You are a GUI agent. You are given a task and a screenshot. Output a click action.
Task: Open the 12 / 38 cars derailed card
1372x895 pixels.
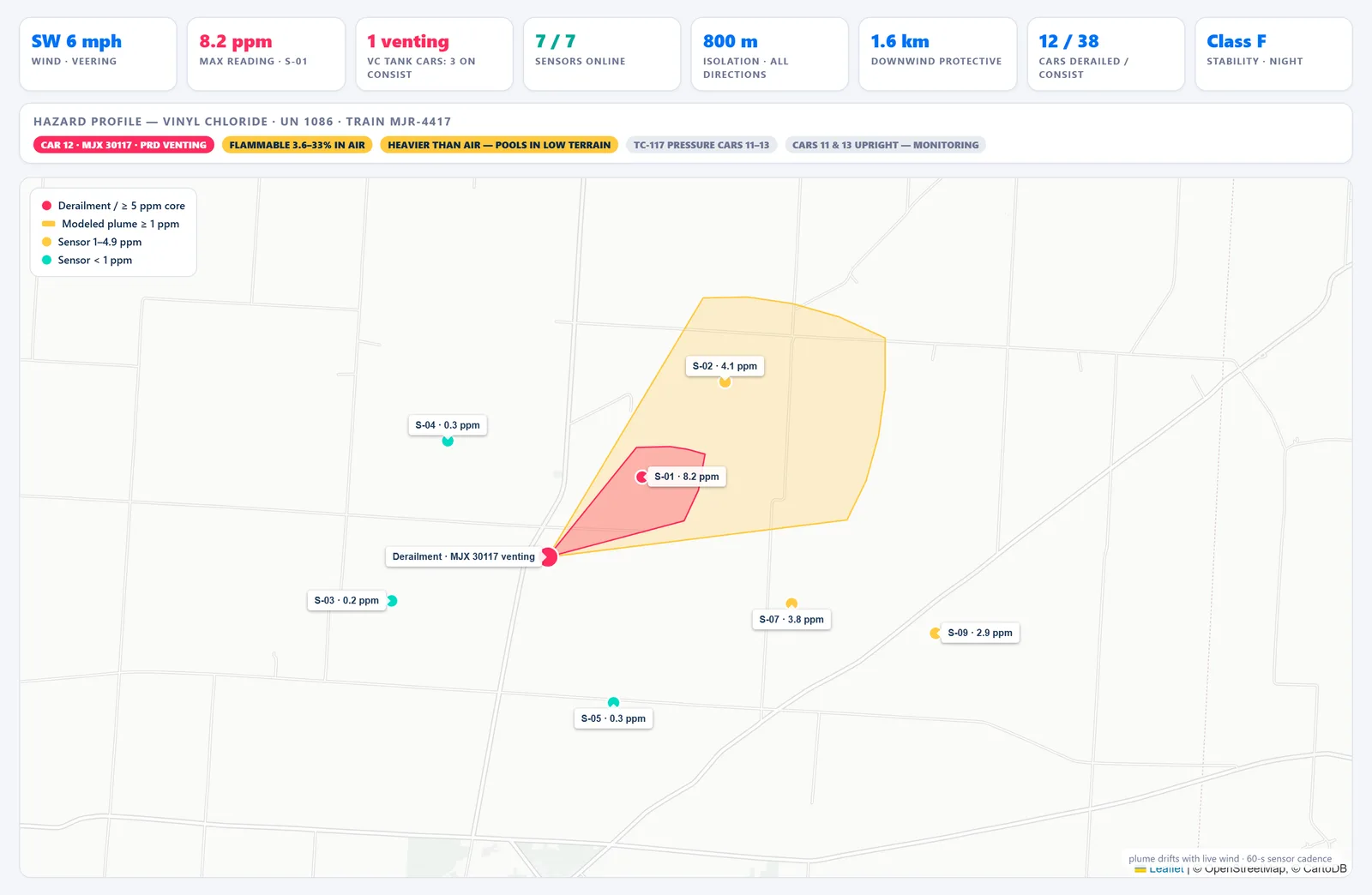click(1106, 54)
